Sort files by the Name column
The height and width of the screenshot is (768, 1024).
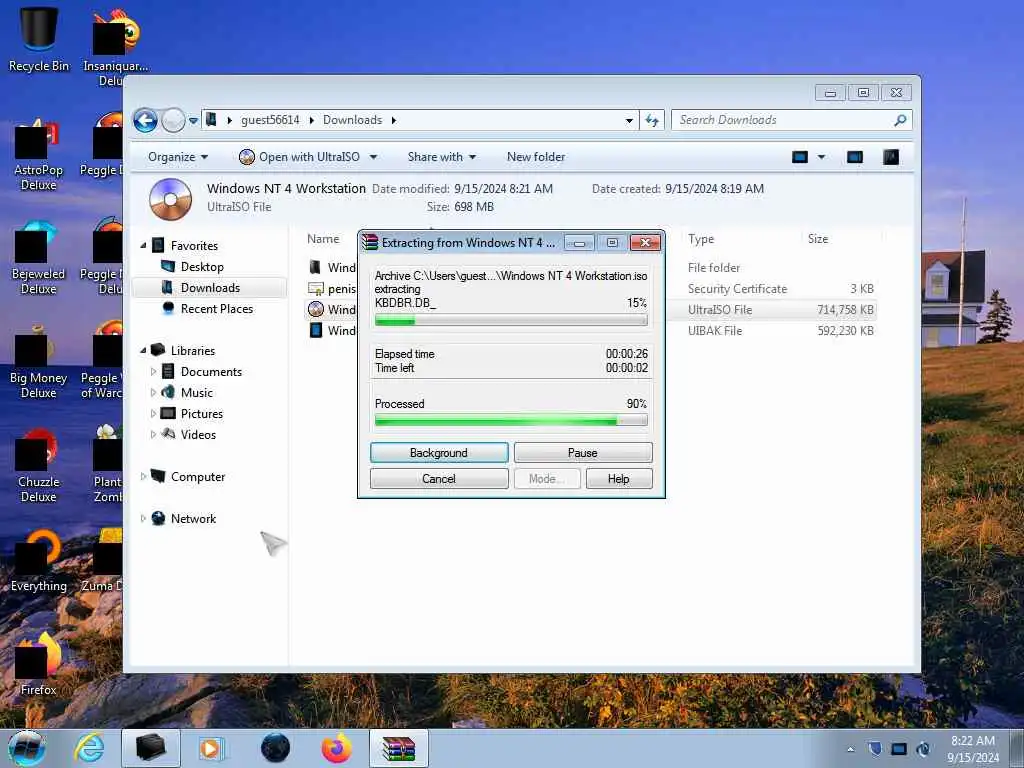pos(323,239)
